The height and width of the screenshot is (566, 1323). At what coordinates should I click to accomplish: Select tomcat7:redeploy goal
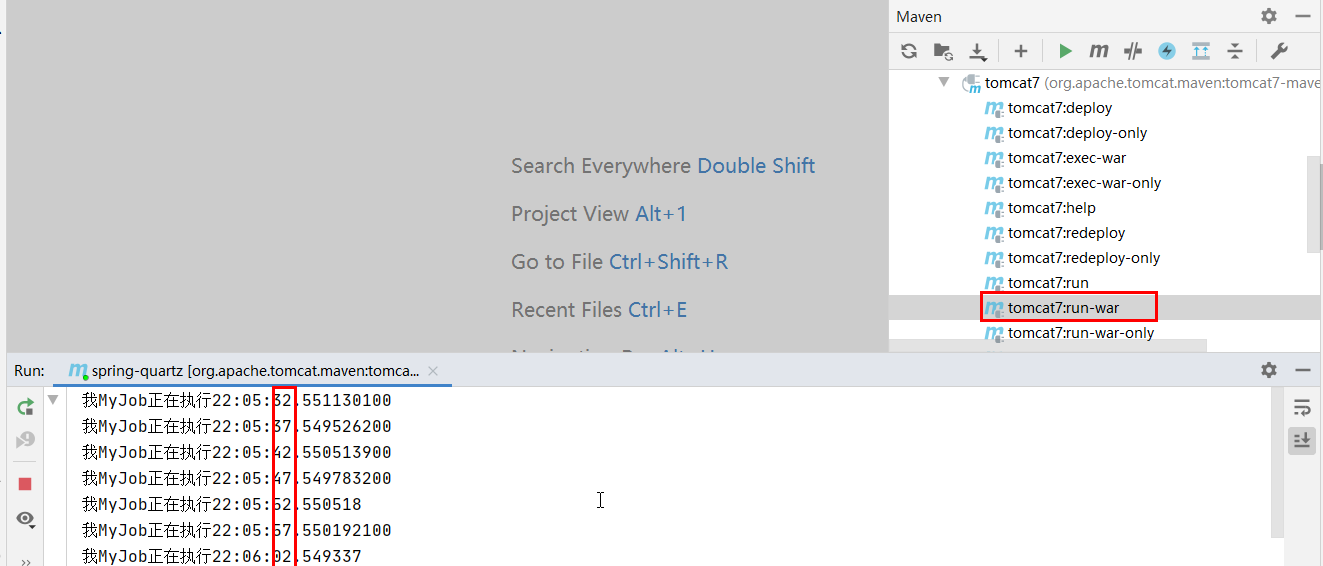[1066, 233]
